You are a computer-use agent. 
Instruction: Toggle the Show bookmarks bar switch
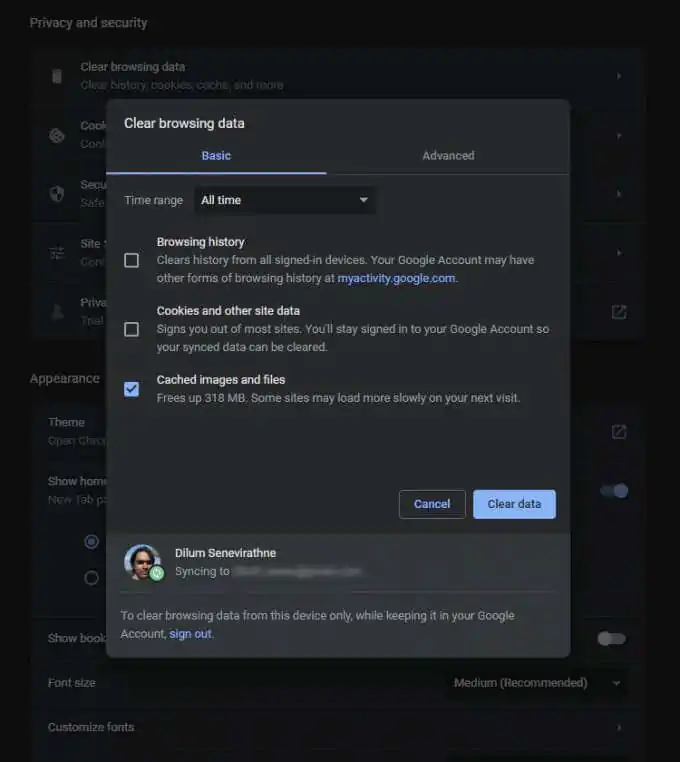click(611, 639)
